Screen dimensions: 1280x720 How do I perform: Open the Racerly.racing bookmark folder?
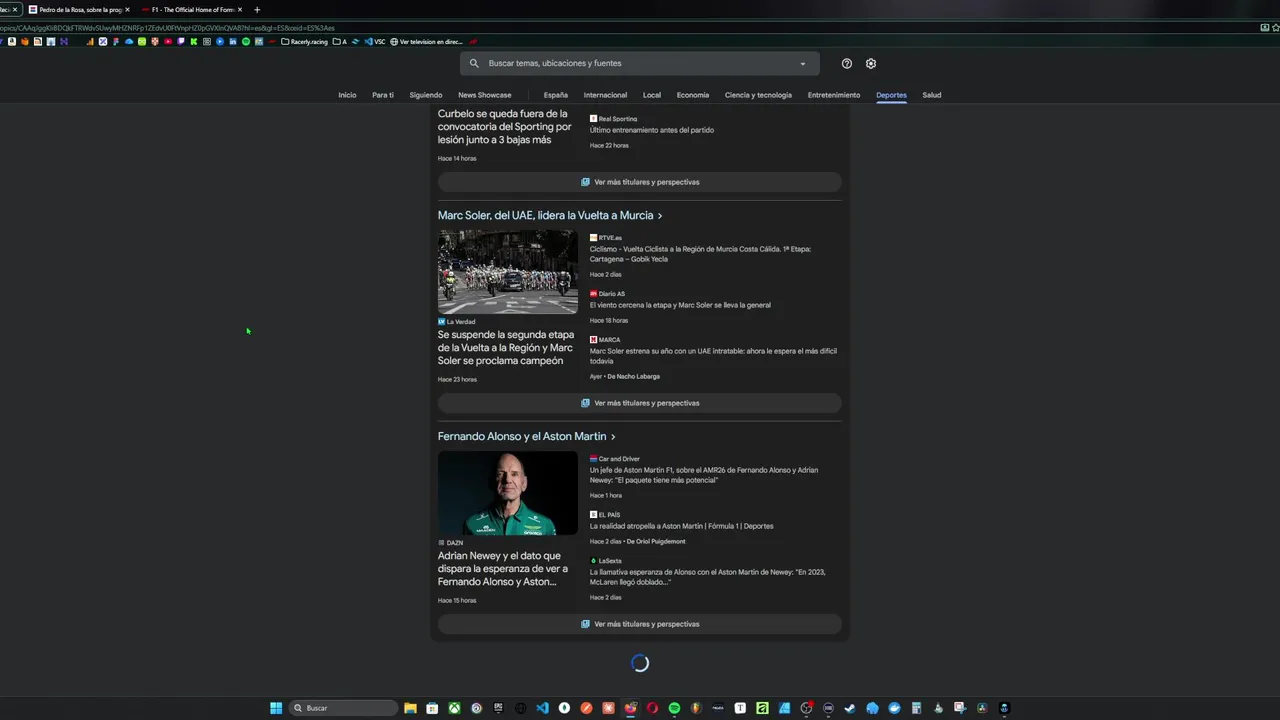(305, 42)
